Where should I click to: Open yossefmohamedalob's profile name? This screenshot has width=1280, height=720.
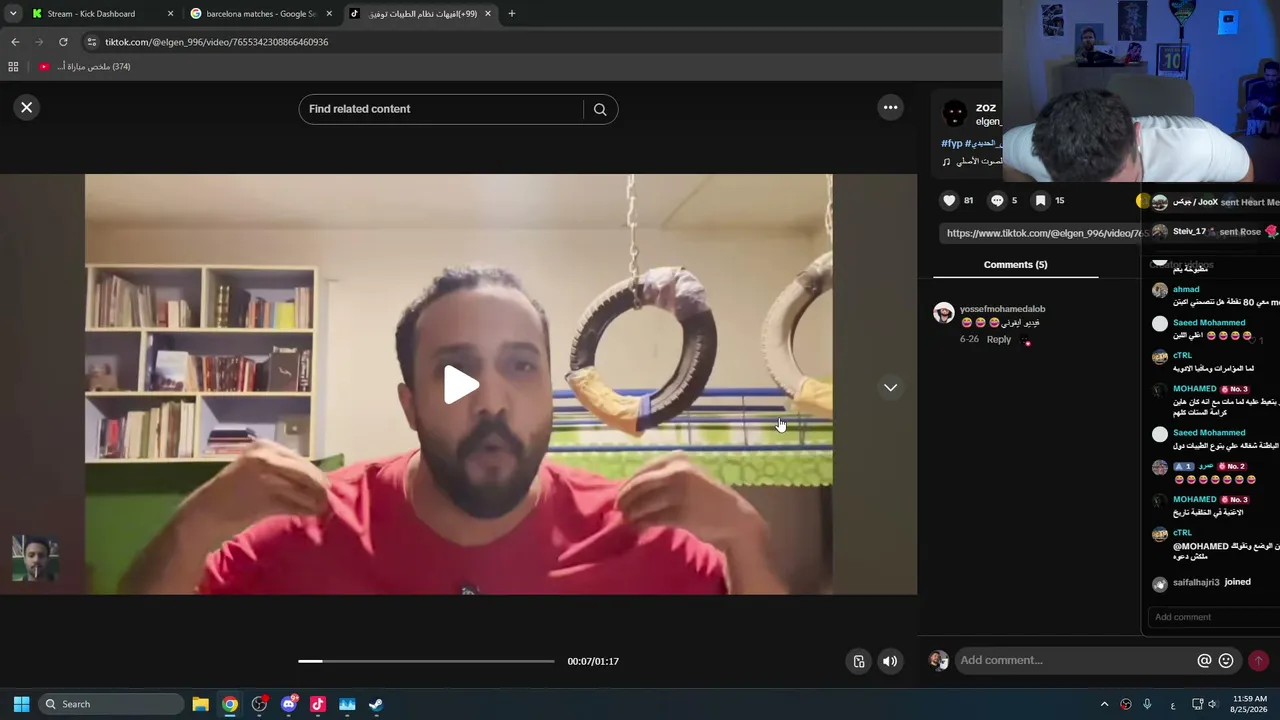coord(1002,309)
